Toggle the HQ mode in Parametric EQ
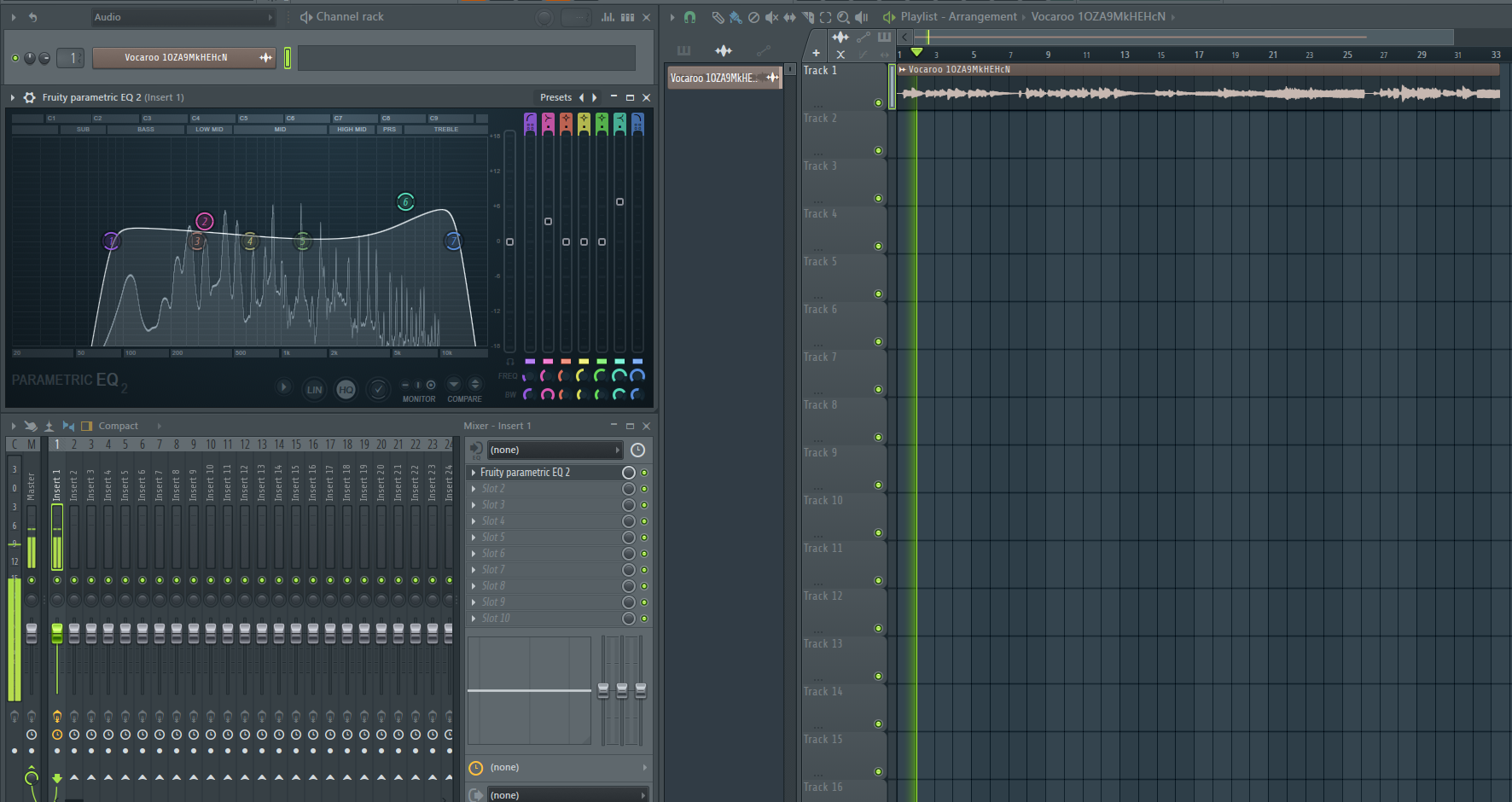Screen dimensions: 1512x802 pyautogui.click(x=346, y=390)
